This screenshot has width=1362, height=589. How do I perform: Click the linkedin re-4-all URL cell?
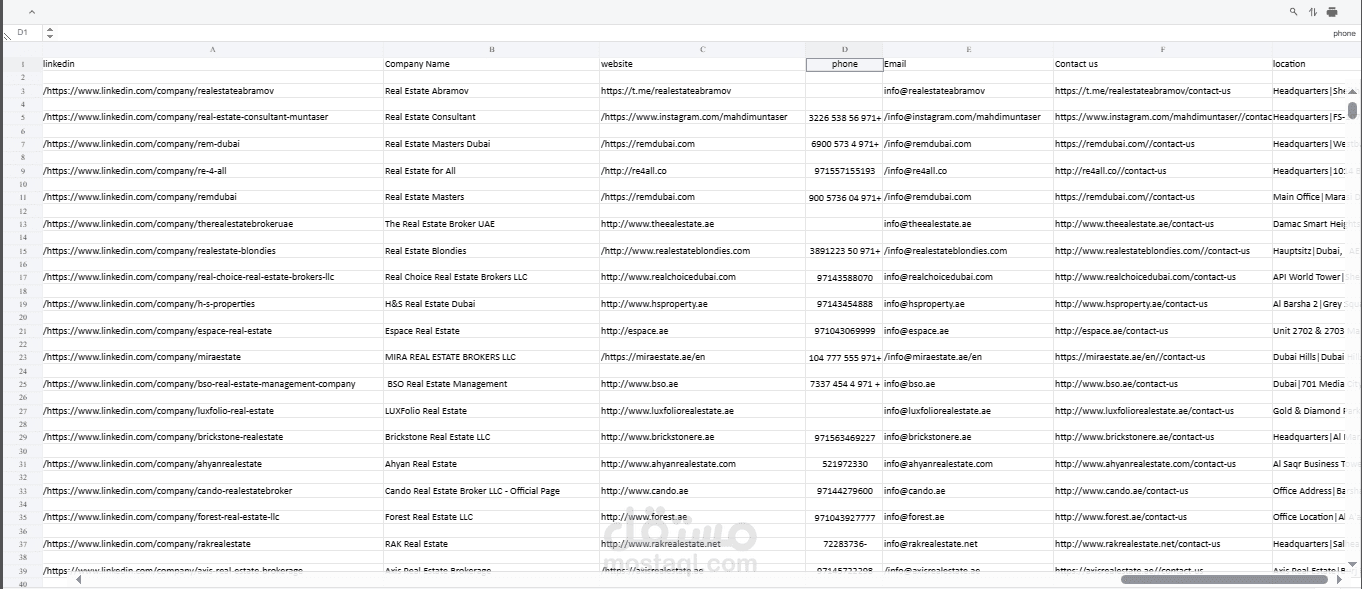pos(213,171)
